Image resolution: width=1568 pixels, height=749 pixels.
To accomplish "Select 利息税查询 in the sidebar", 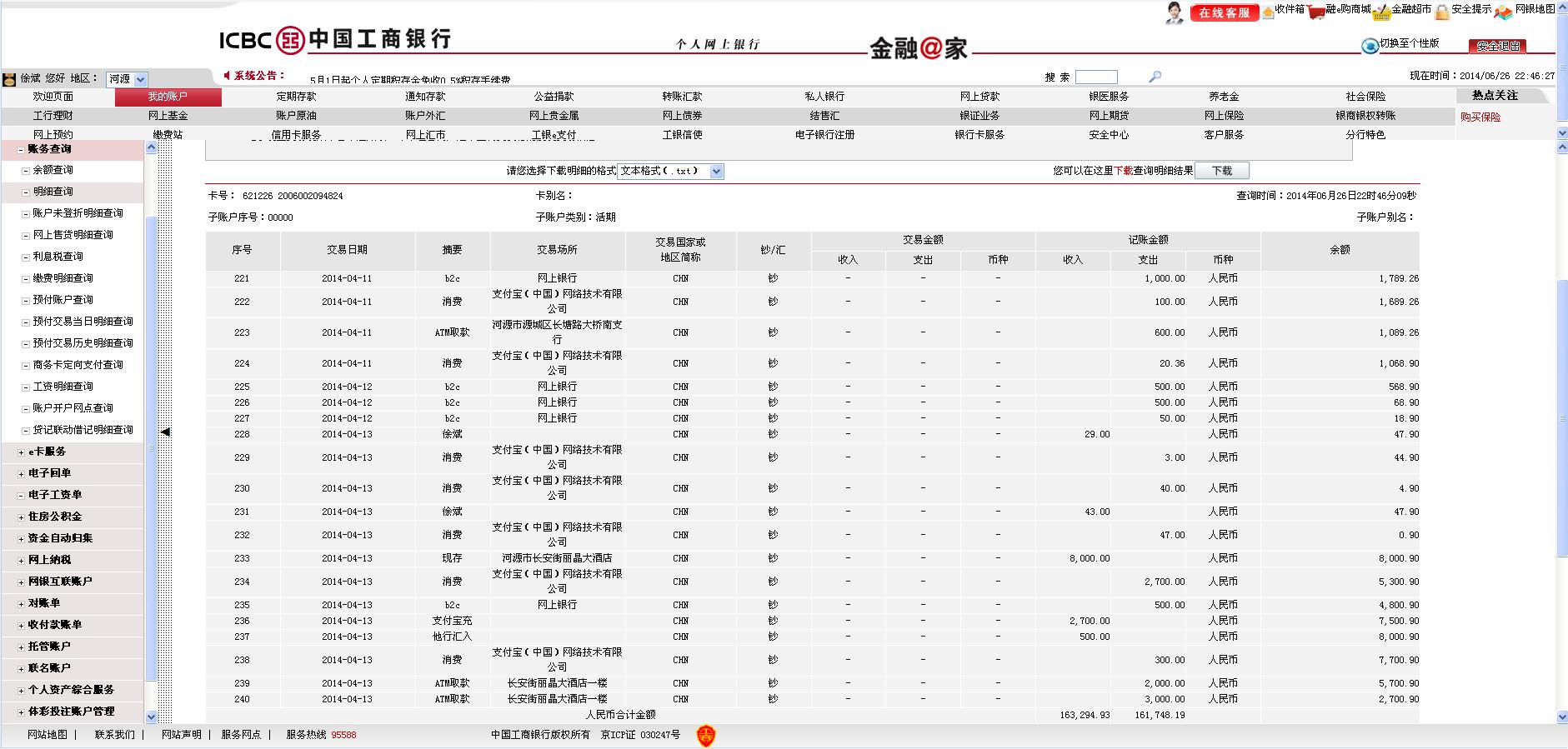I will 58,257.
